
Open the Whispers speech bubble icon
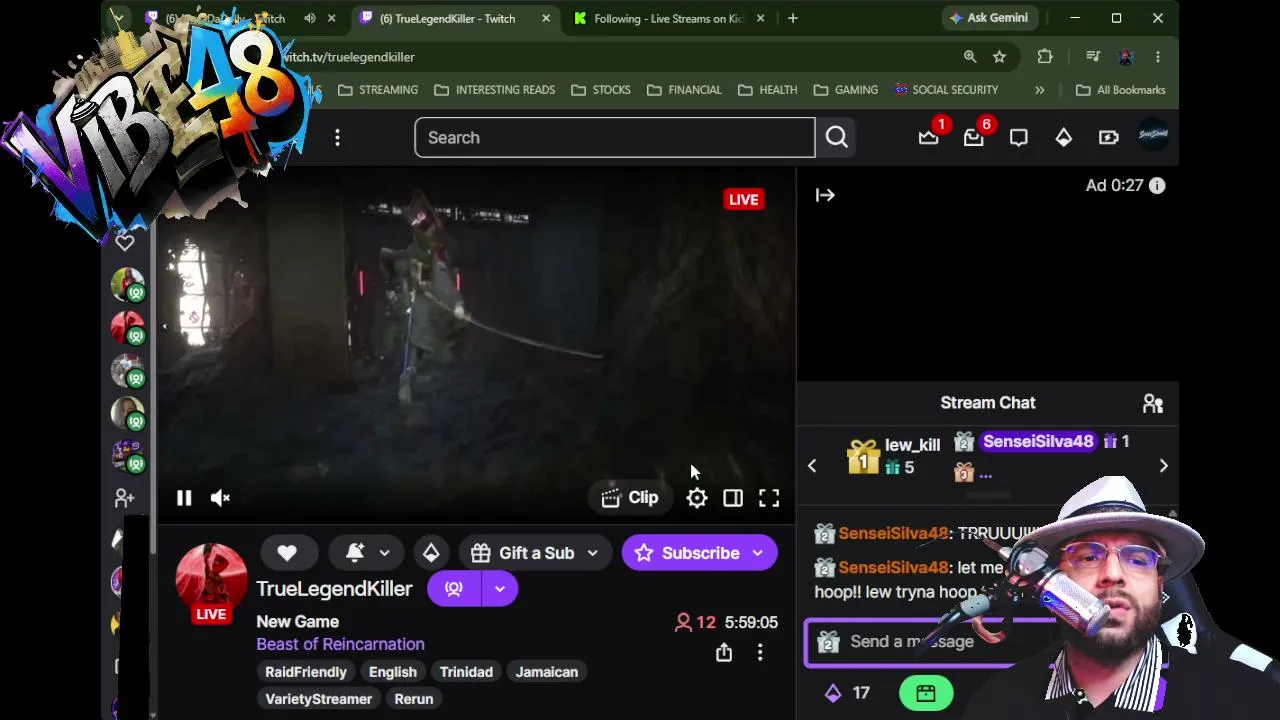coord(1019,137)
